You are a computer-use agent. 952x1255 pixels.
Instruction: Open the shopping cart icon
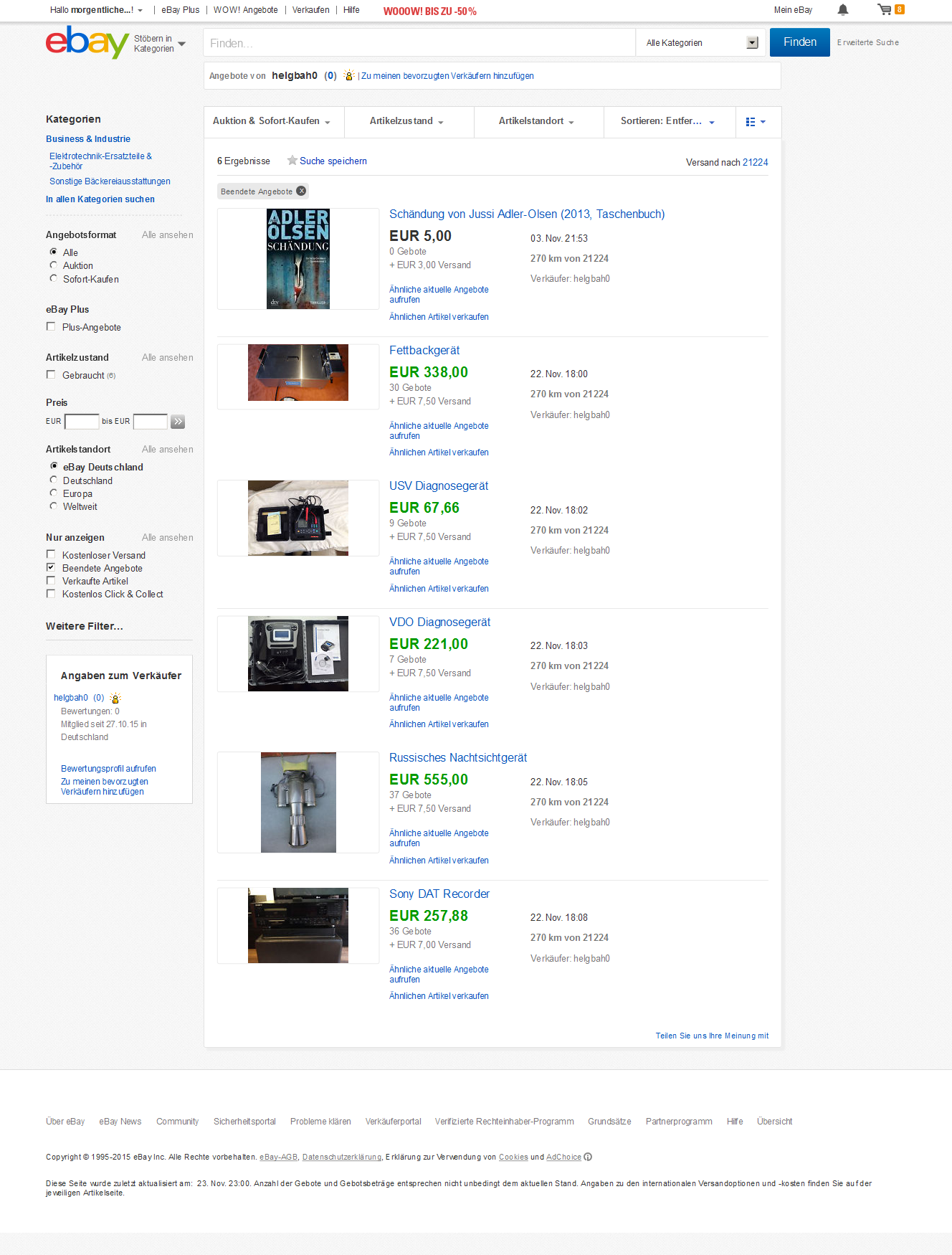[x=885, y=10]
